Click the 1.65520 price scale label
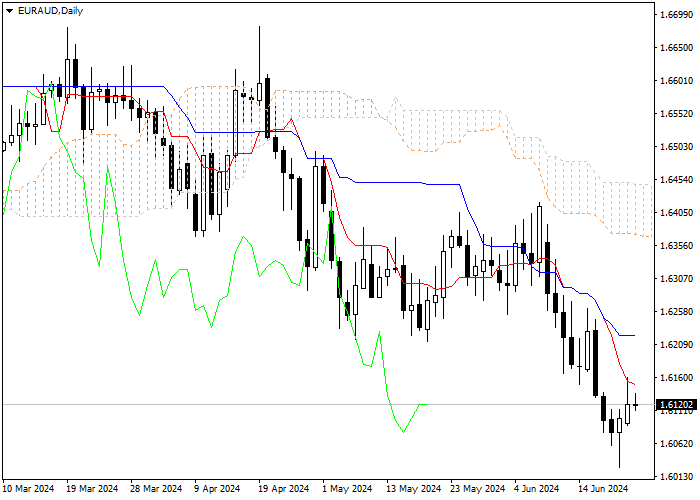 click(676, 114)
